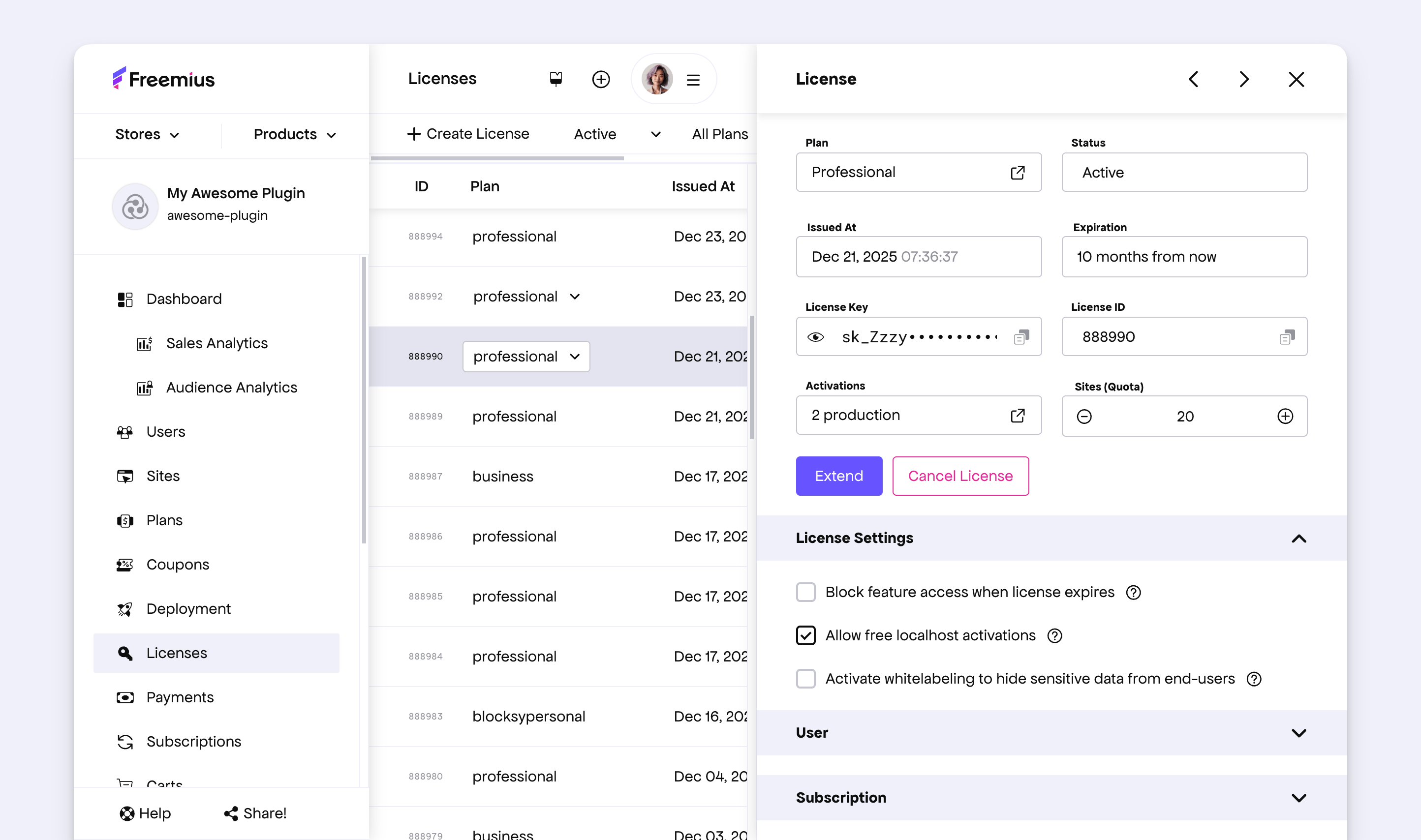Click the copy License Key icon
Image resolution: width=1421 pixels, height=840 pixels.
(x=1021, y=337)
